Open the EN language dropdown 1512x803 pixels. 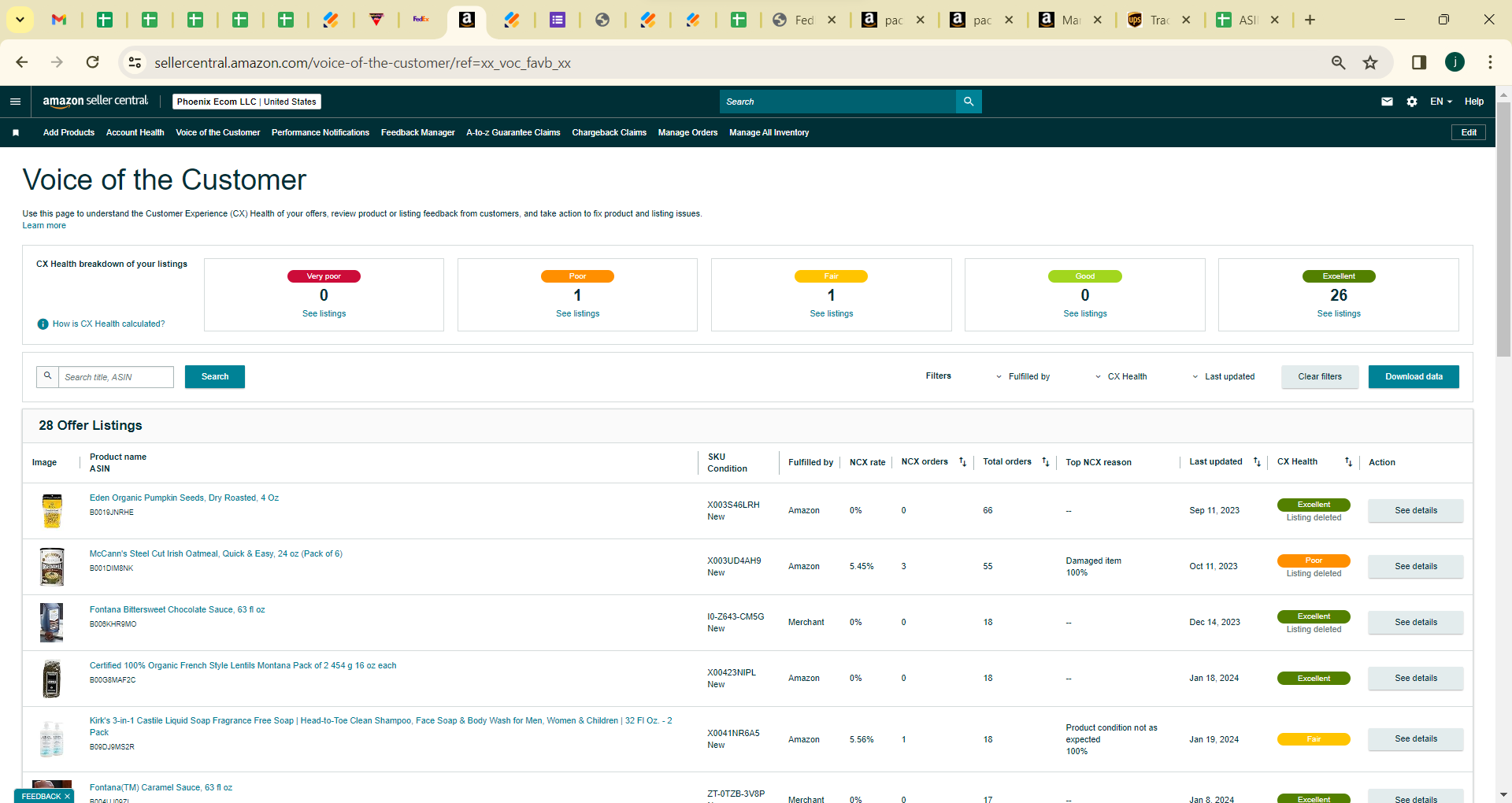1441,102
